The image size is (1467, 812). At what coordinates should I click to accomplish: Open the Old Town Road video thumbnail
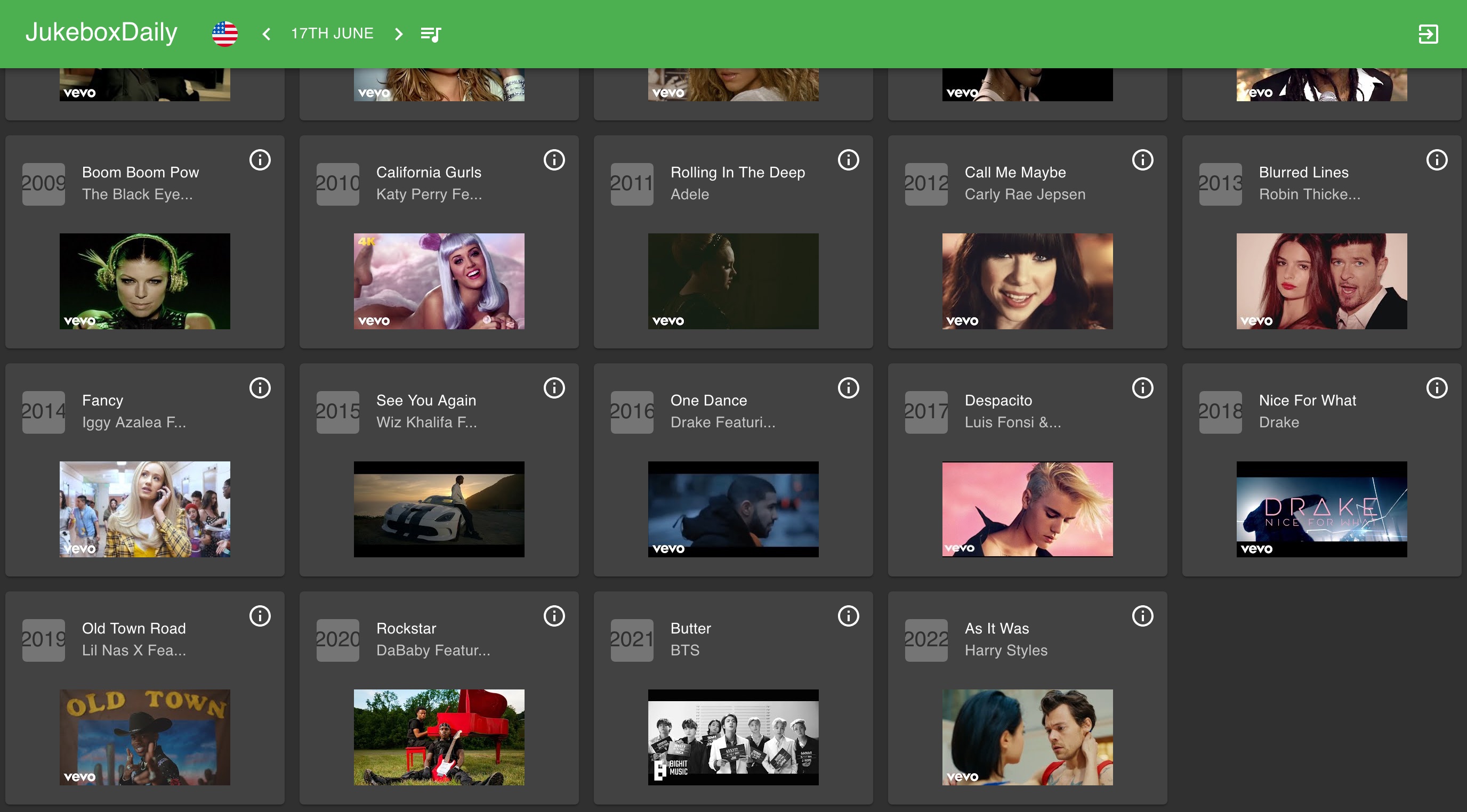click(144, 737)
